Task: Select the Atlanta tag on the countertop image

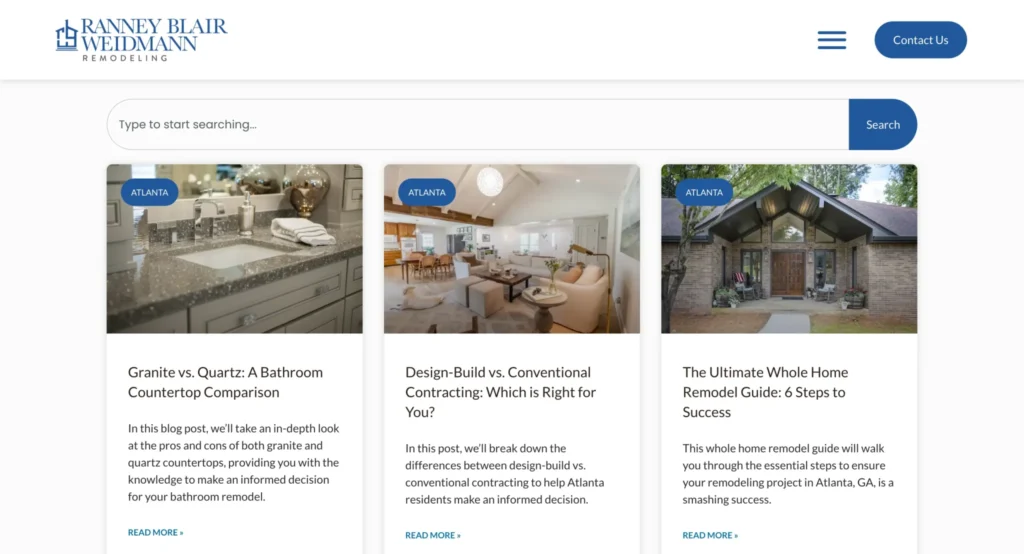Action: tap(150, 192)
